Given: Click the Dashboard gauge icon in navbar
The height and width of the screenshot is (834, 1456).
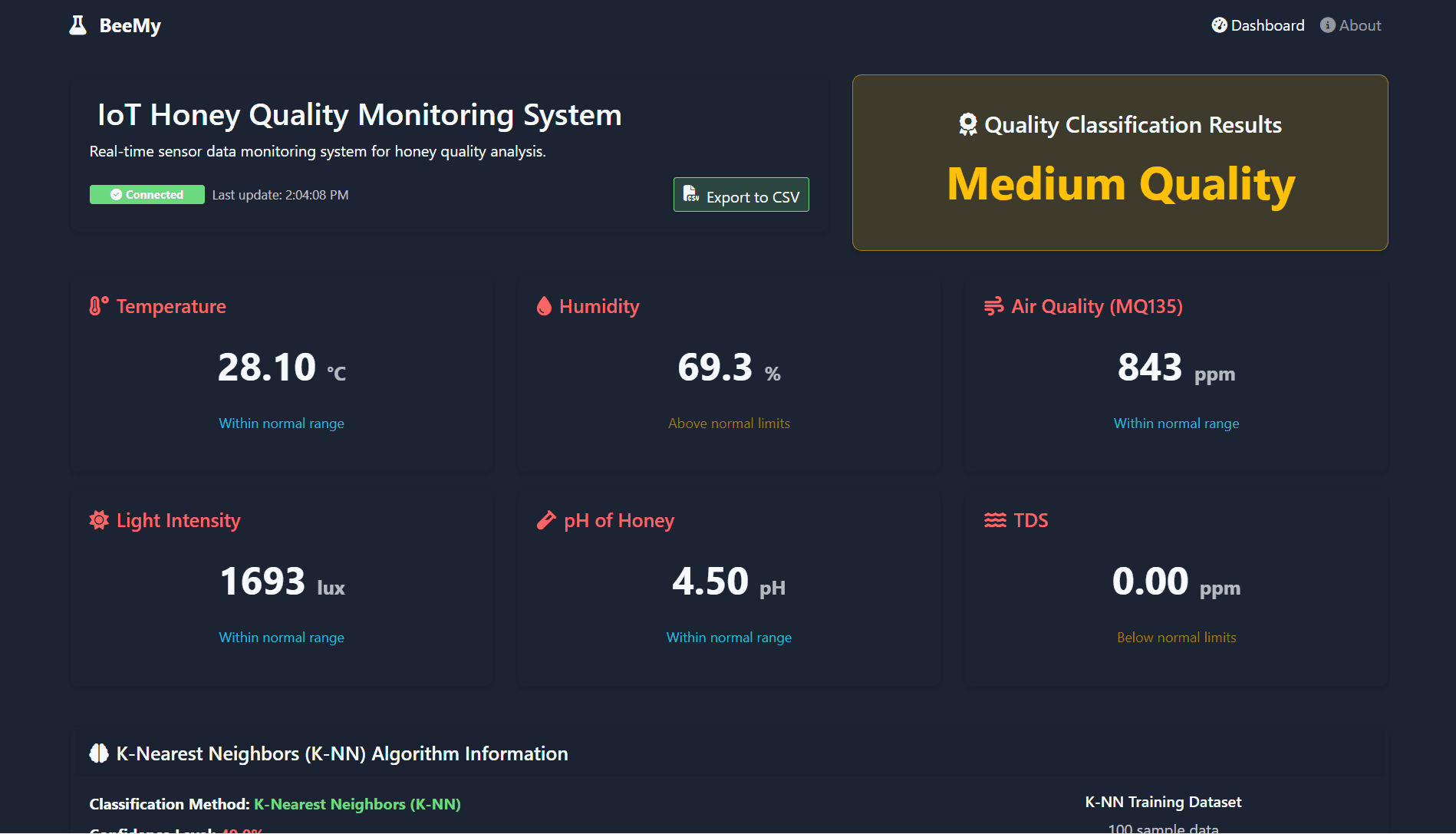Looking at the screenshot, I should pos(1219,25).
